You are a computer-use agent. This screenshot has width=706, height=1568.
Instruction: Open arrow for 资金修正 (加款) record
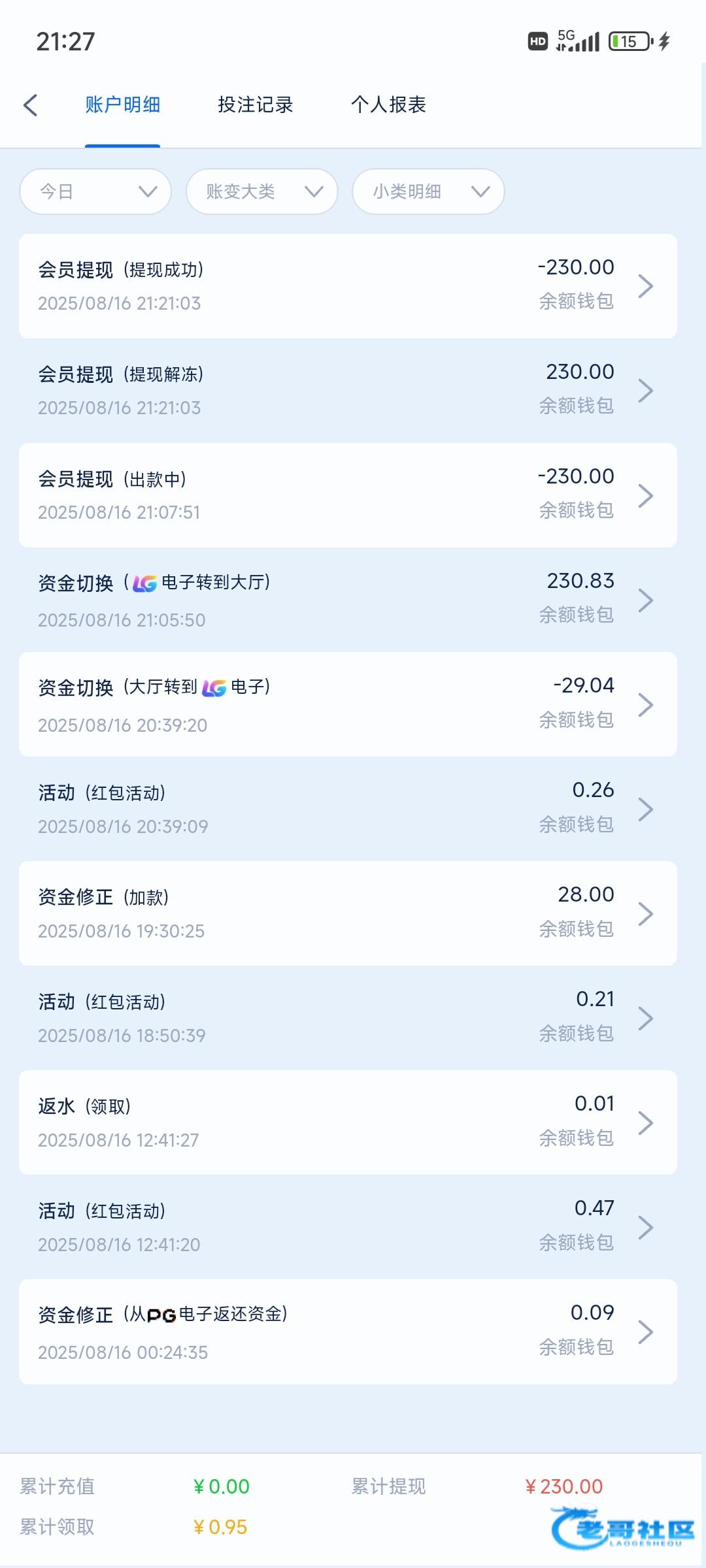coord(645,913)
